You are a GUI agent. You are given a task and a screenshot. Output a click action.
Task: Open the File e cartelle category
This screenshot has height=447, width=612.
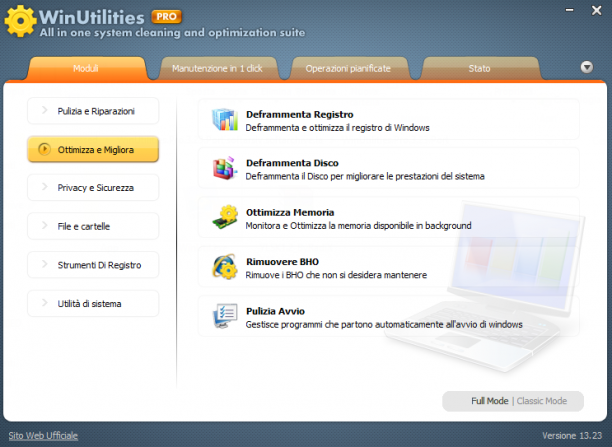point(93,226)
